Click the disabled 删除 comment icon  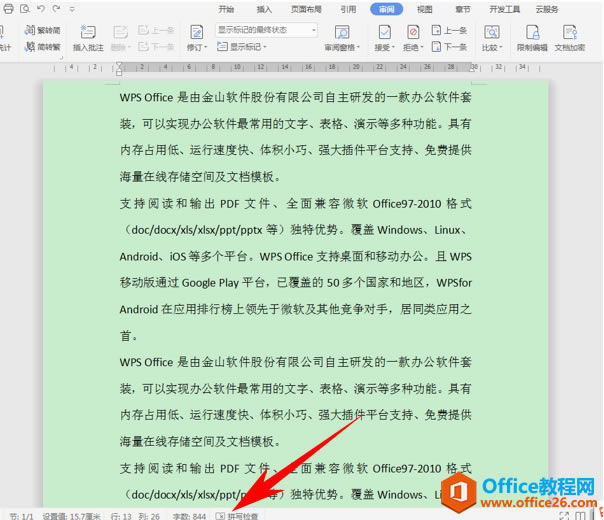[x=120, y=32]
